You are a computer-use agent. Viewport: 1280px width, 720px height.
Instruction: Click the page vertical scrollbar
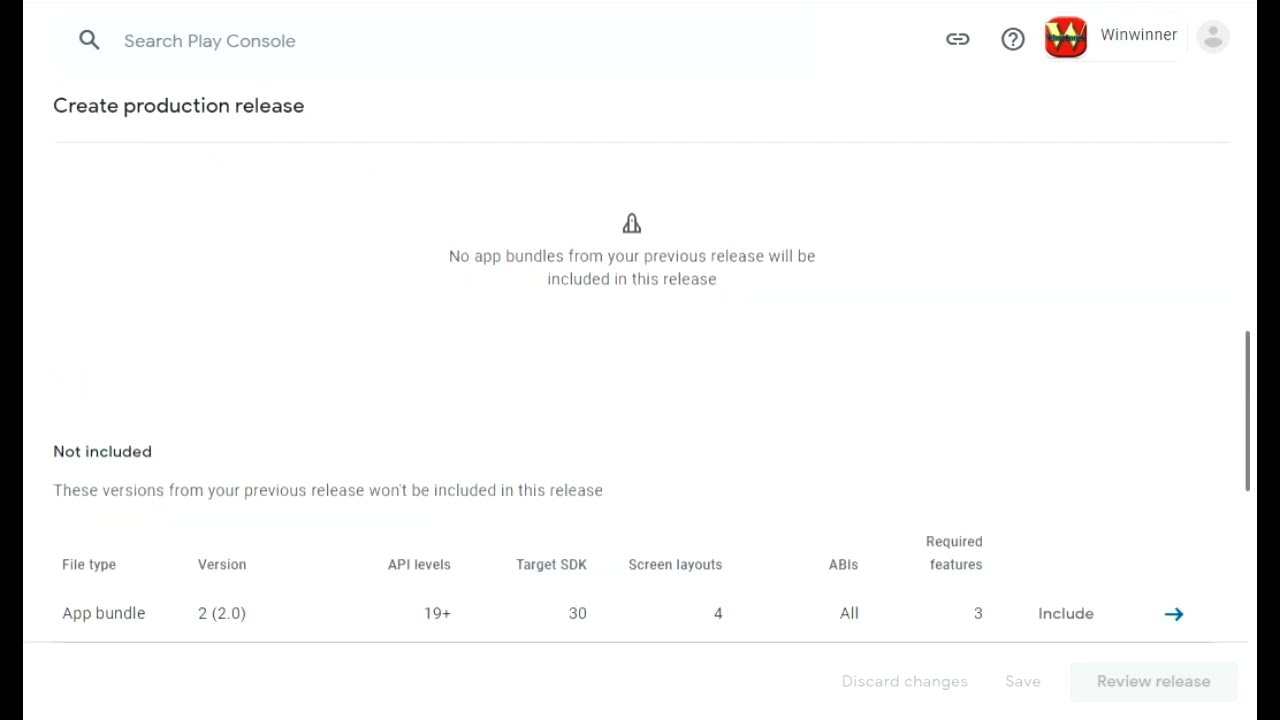(1247, 410)
